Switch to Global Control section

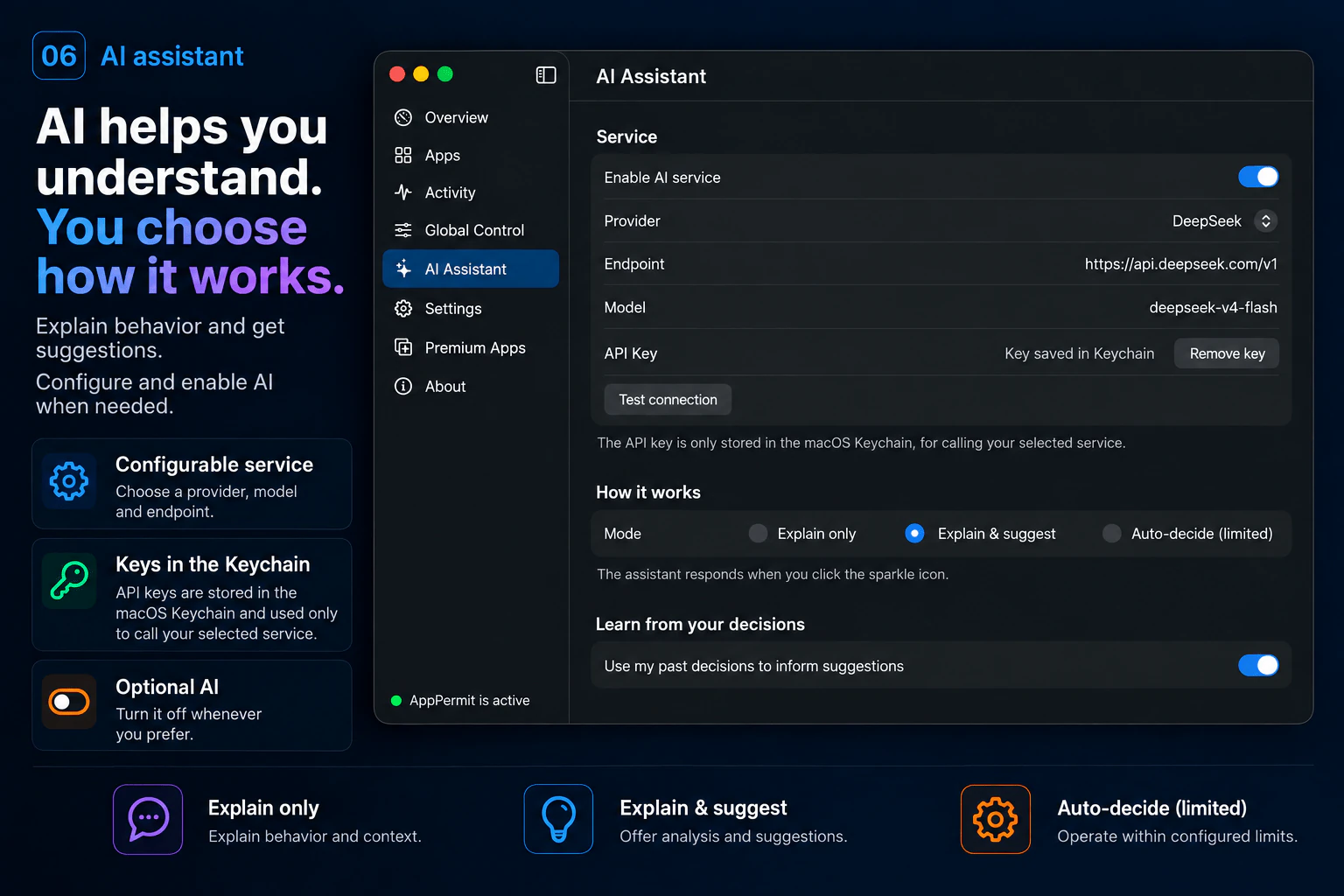(471, 230)
